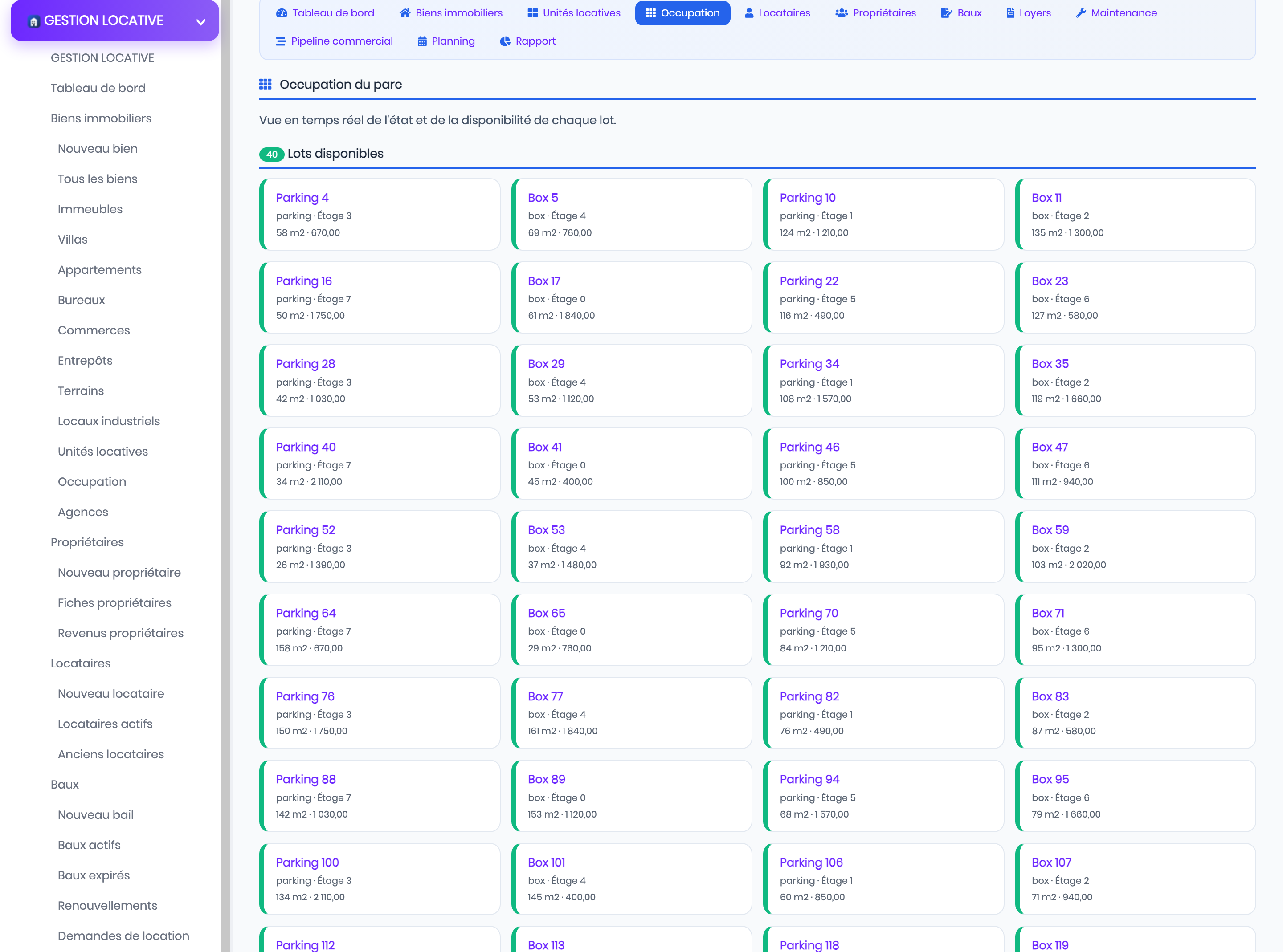Open Baux expirés in sidebar

(94, 875)
